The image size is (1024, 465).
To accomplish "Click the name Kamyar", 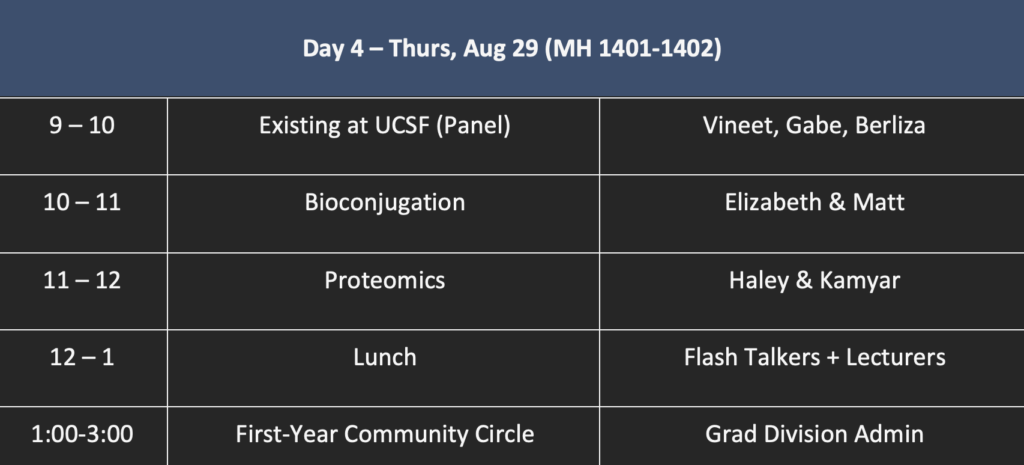I will tap(859, 281).
